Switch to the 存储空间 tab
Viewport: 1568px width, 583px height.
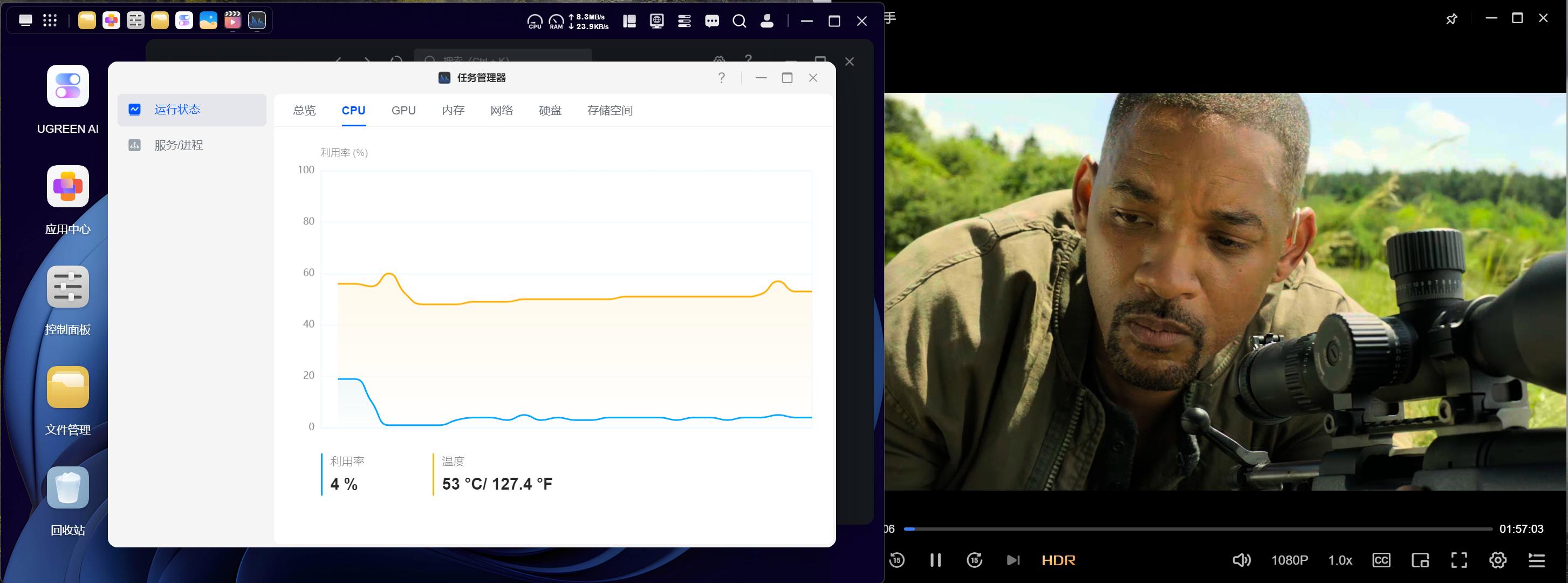[x=610, y=110]
